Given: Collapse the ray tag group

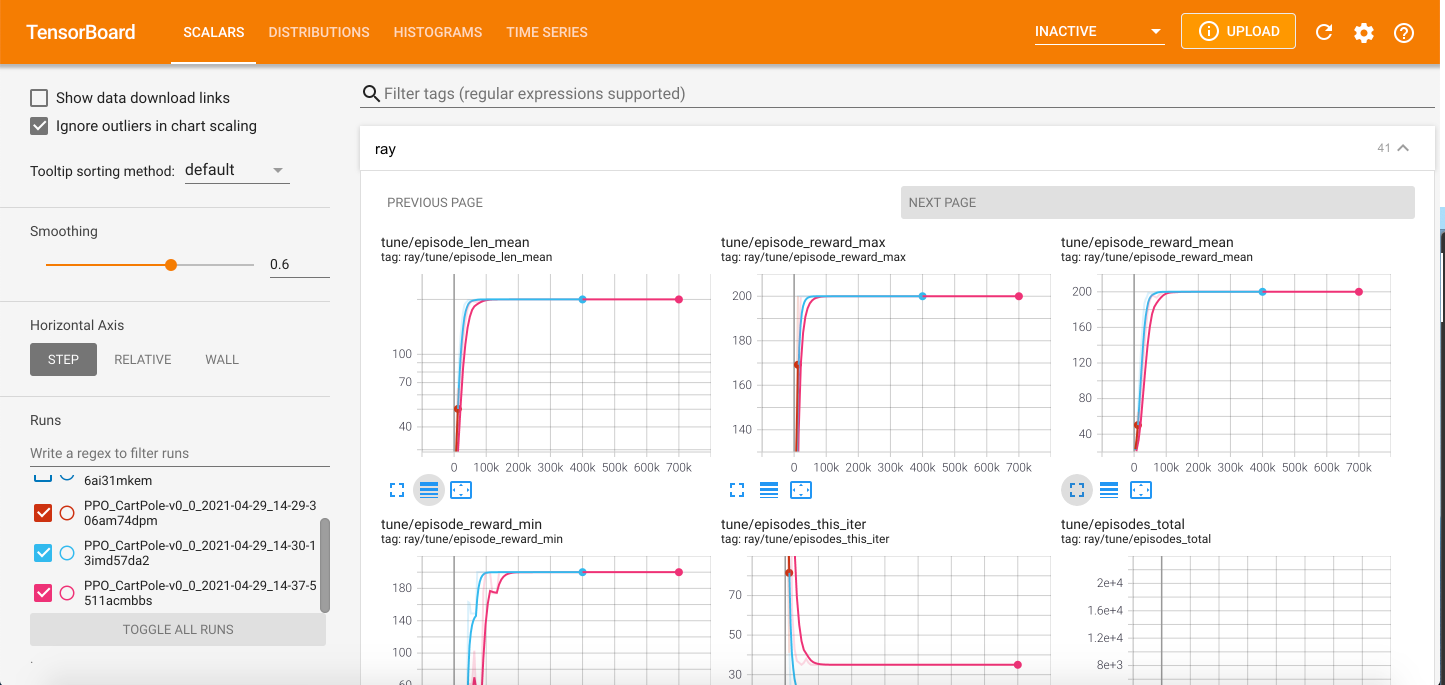Looking at the screenshot, I should [x=1403, y=148].
